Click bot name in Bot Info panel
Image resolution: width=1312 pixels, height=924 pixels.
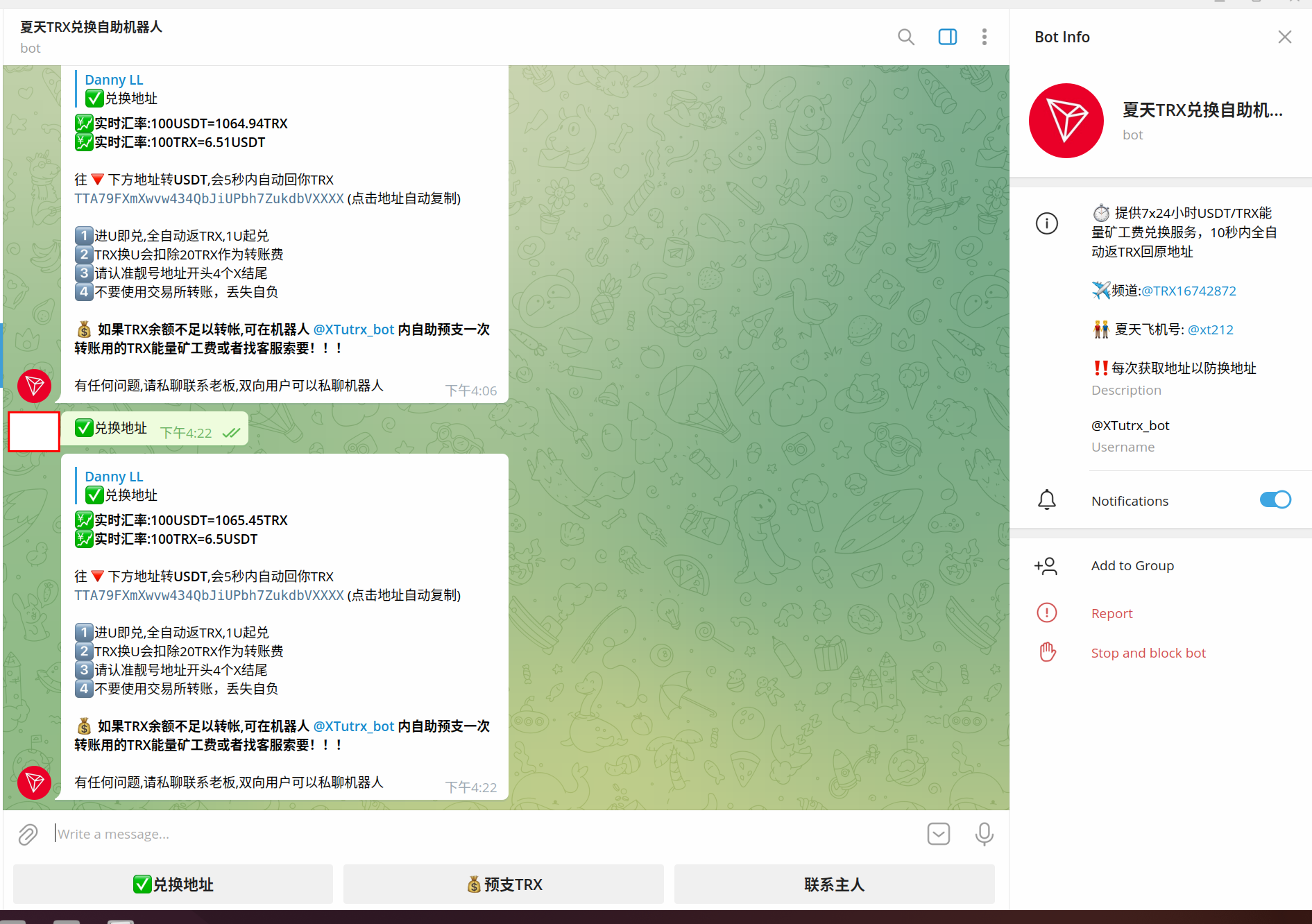click(x=1202, y=110)
